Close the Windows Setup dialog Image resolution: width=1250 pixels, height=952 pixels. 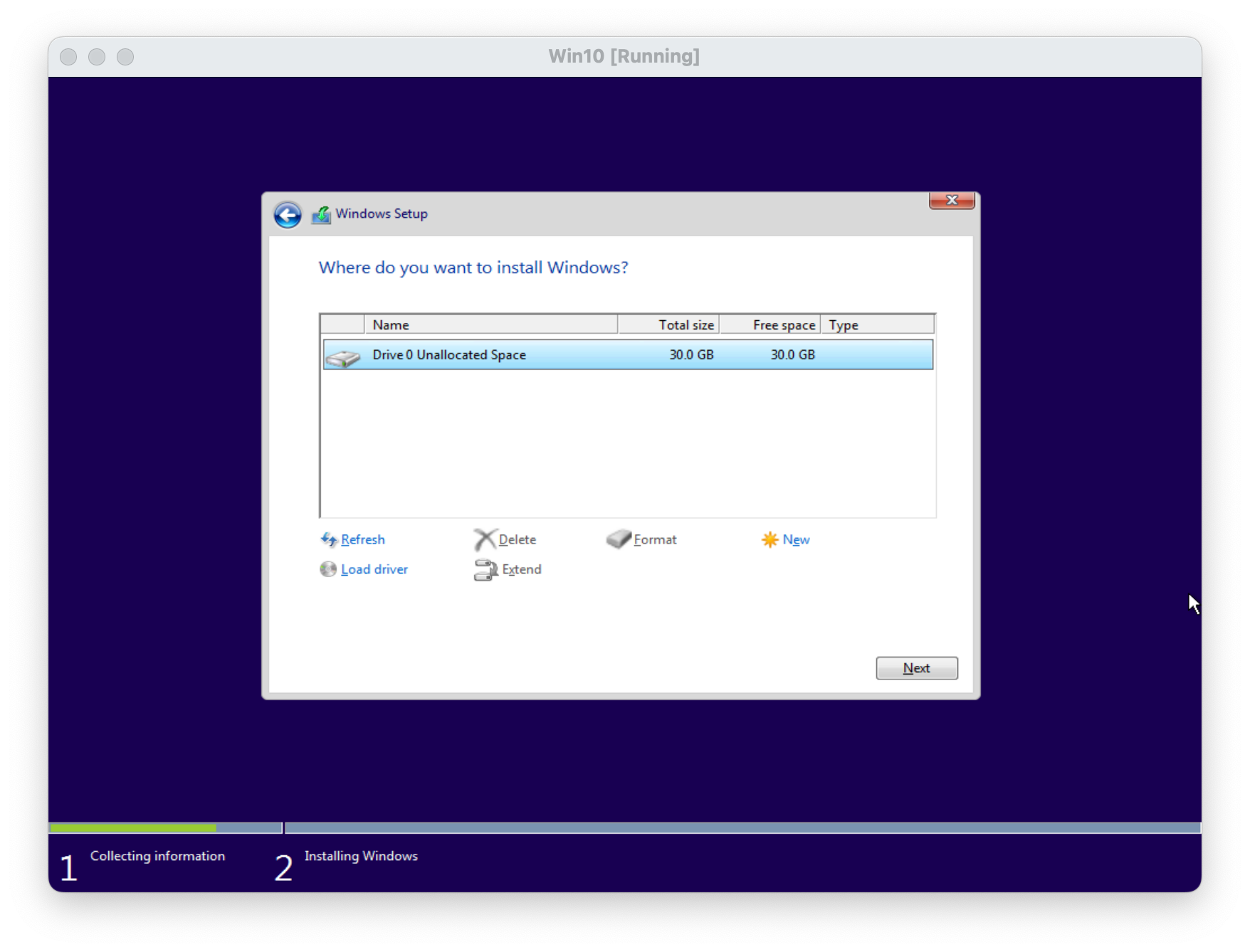pyautogui.click(x=952, y=201)
